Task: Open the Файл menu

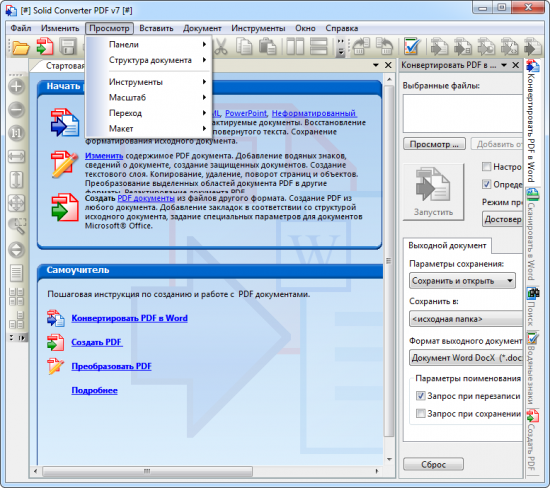Action: pyautogui.click(x=21, y=28)
